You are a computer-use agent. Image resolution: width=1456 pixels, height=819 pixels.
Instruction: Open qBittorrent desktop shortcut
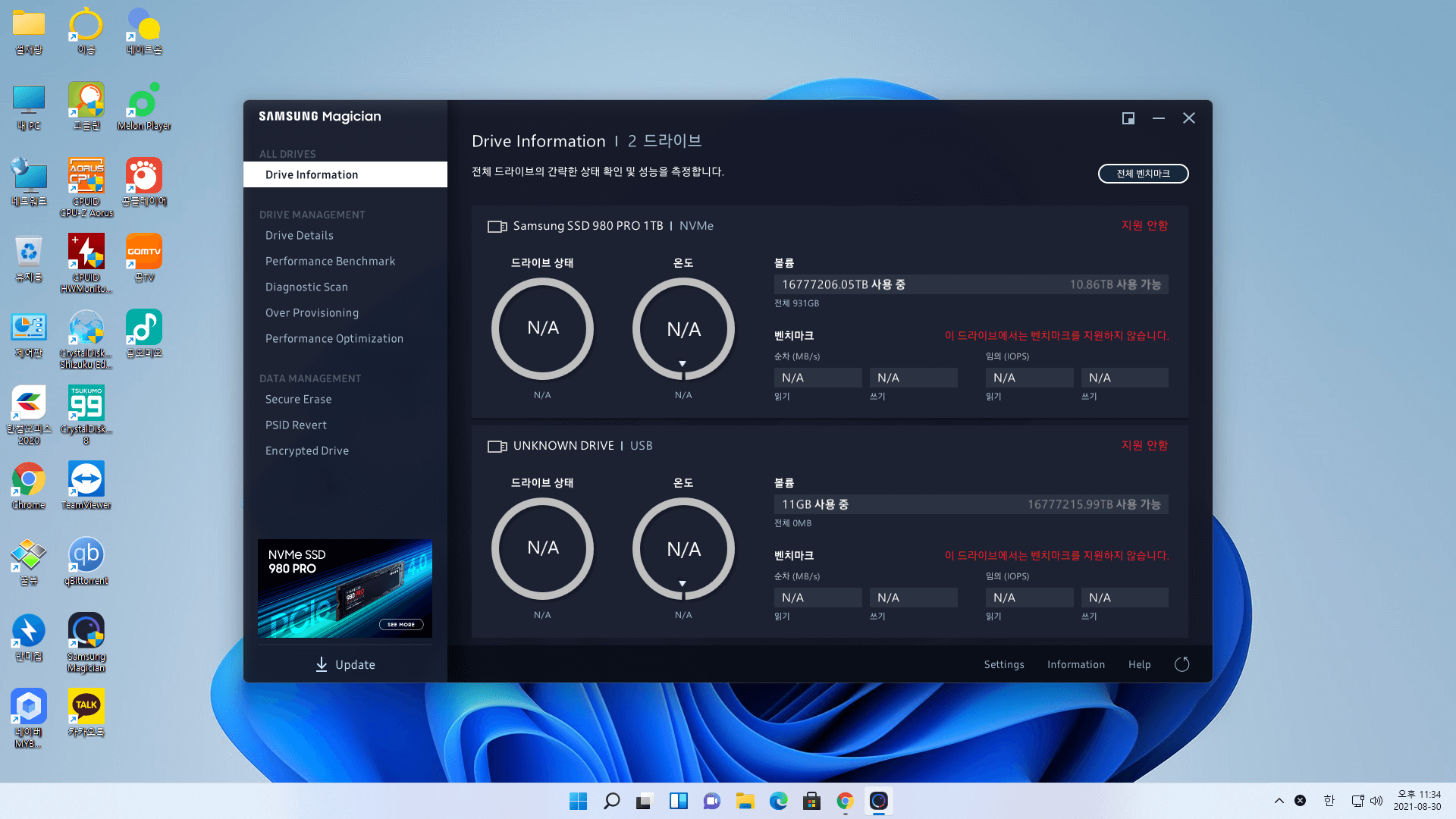pyautogui.click(x=86, y=561)
